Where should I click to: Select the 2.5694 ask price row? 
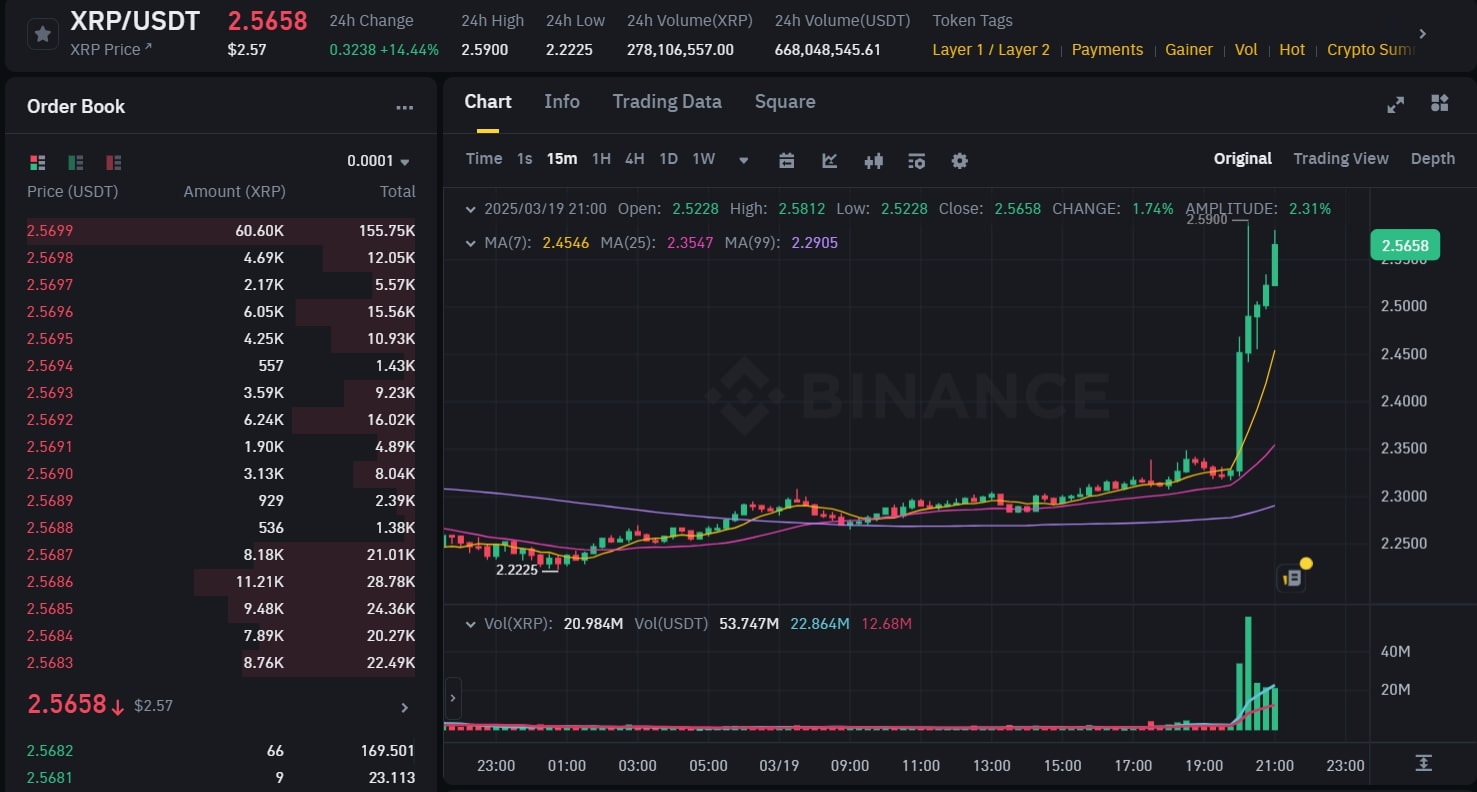click(x=221, y=366)
